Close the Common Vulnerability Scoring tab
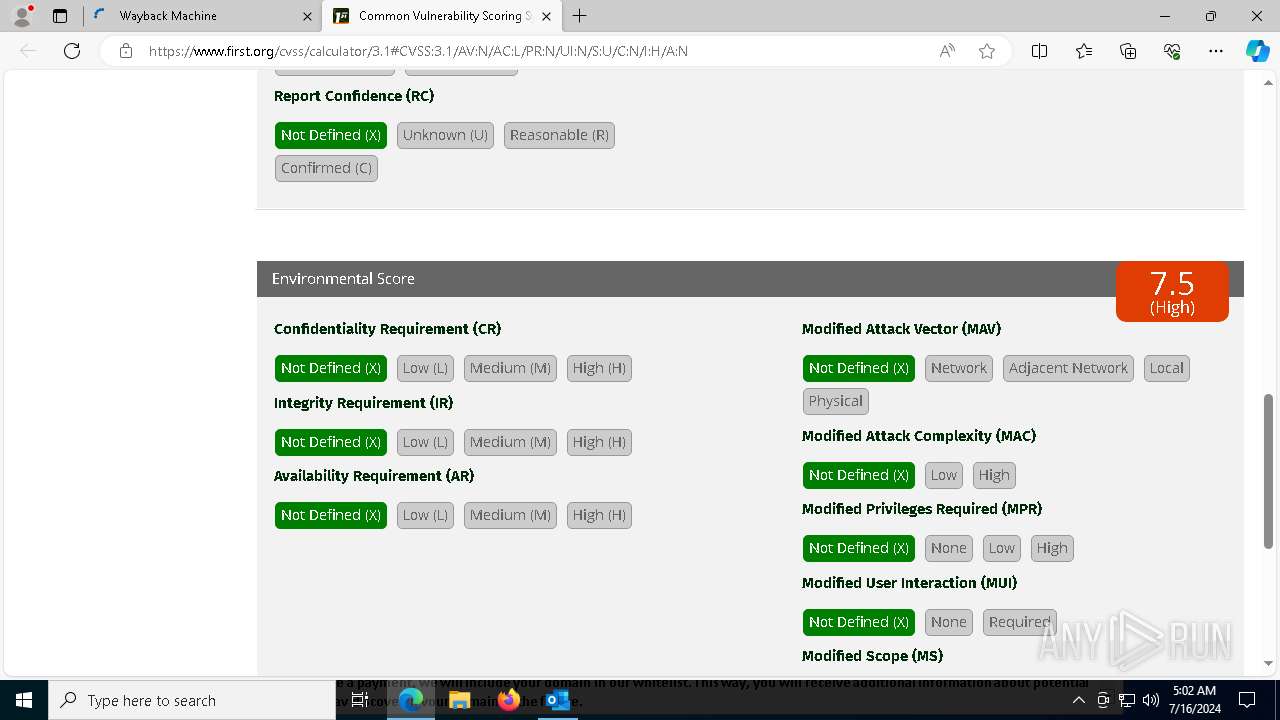 click(x=546, y=16)
